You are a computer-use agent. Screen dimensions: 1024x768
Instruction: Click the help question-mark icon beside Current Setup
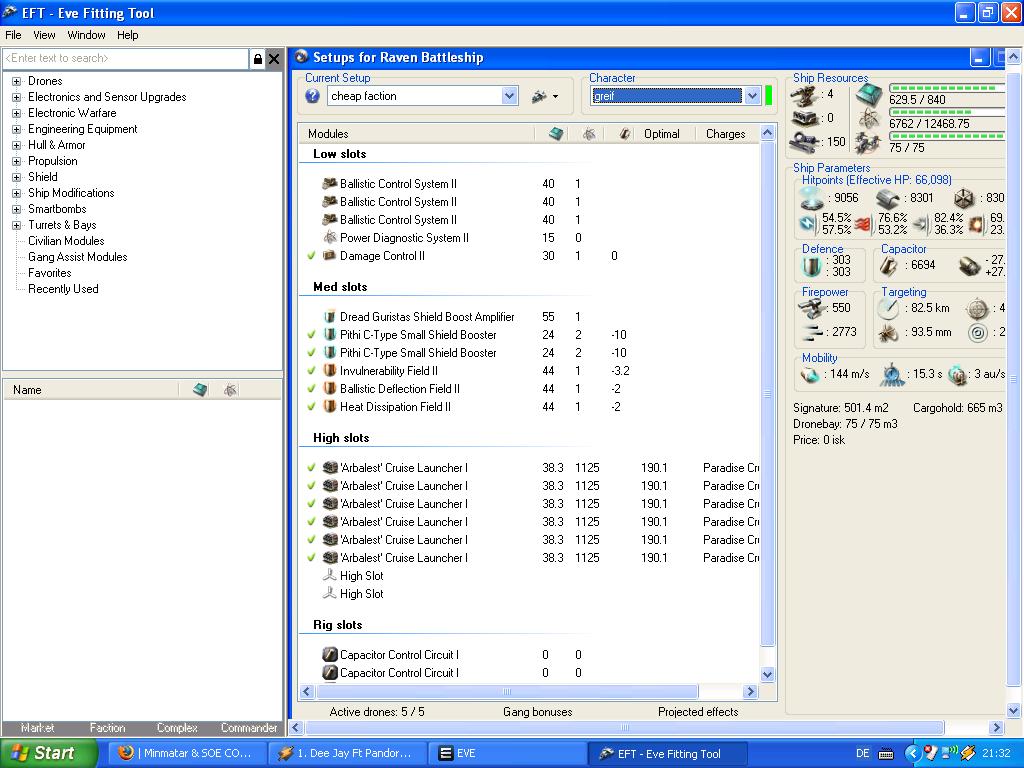(x=312, y=96)
